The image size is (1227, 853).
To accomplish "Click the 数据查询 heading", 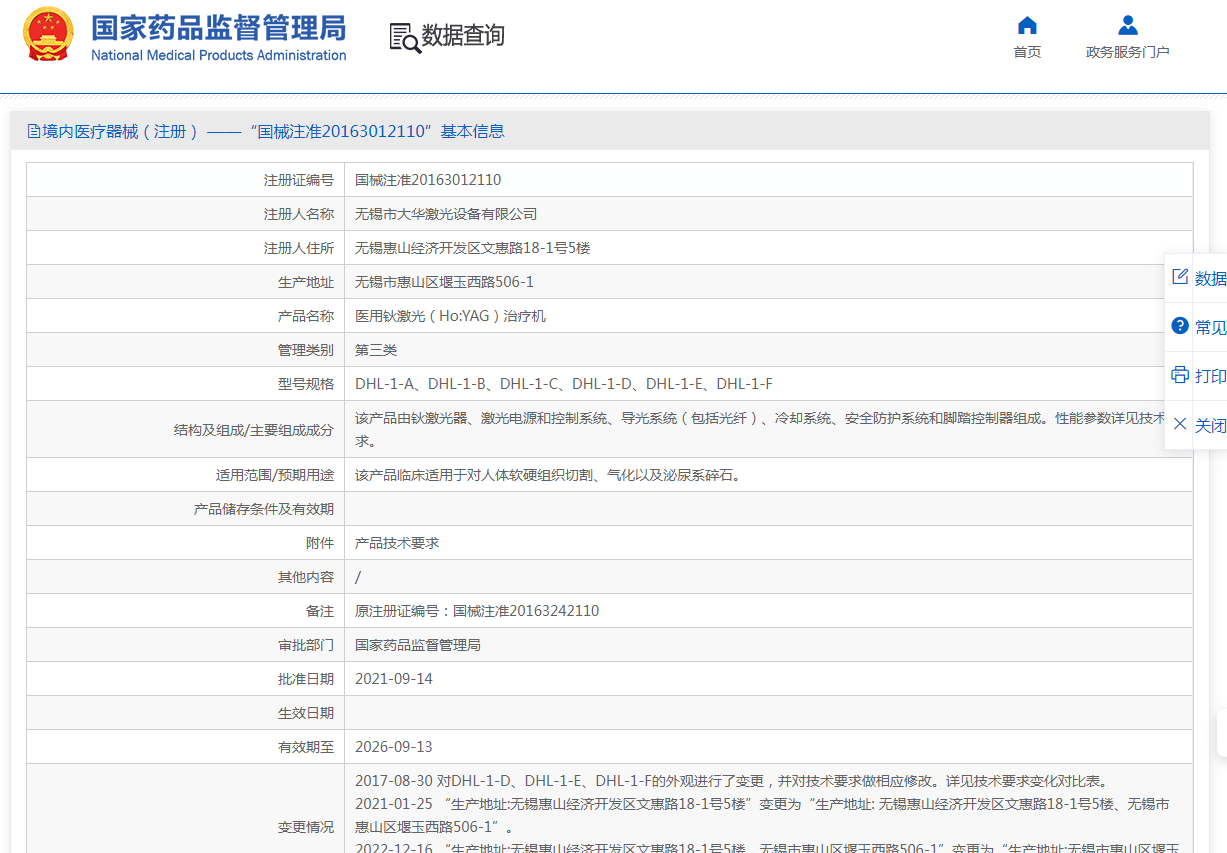I will [463, 36].
